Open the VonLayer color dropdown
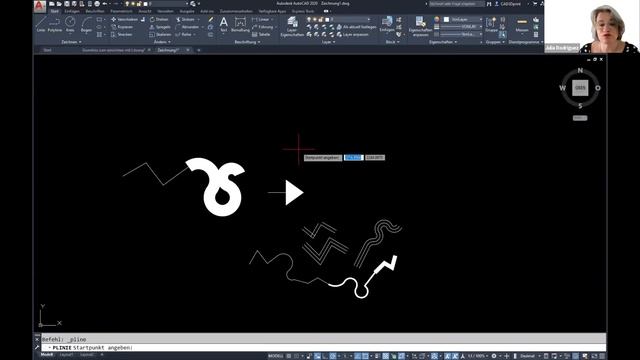Screen dimensions: 640x360 click(462, 19)
